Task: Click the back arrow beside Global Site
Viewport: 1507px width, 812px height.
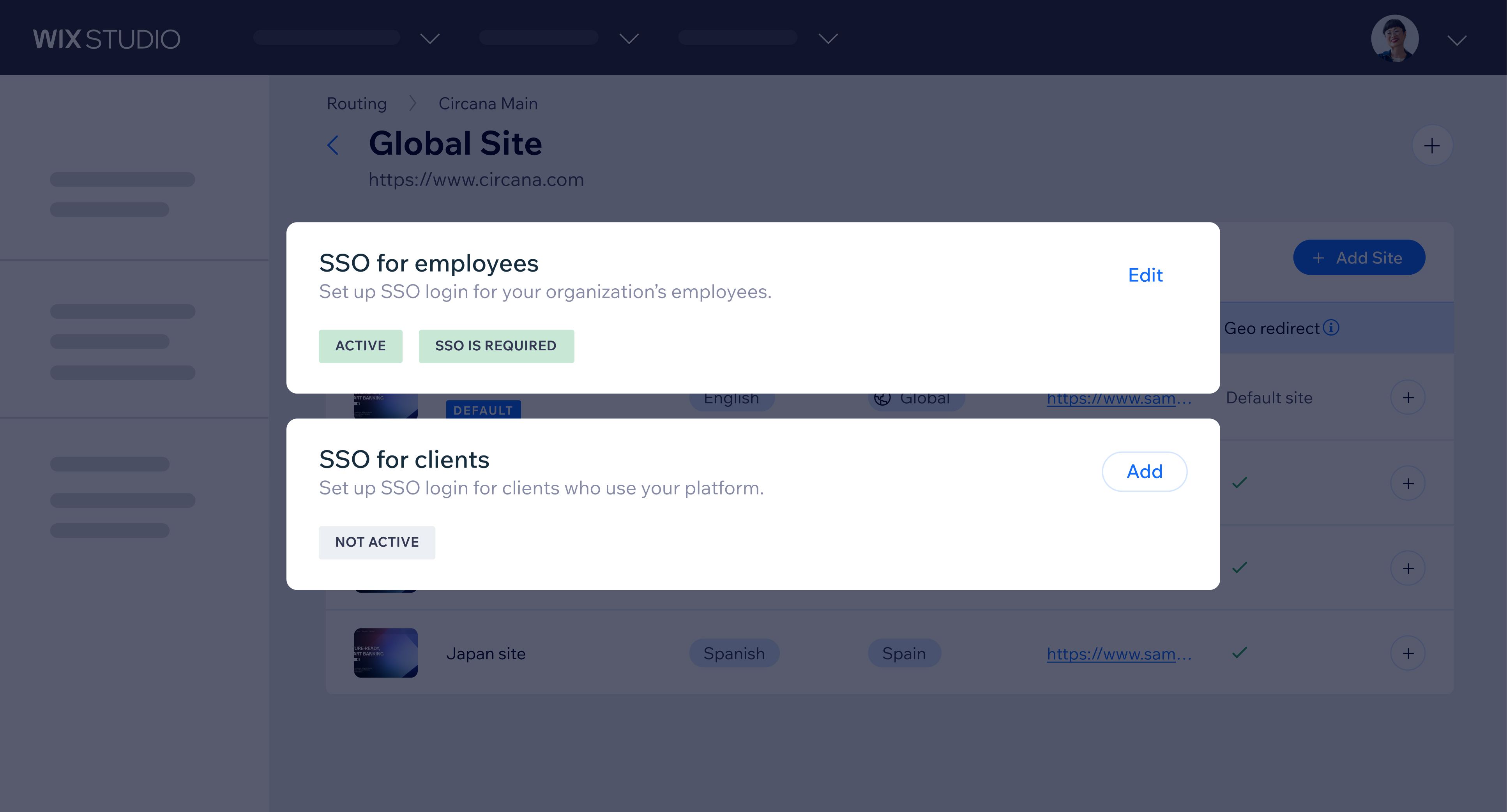Action: [333, 145]
